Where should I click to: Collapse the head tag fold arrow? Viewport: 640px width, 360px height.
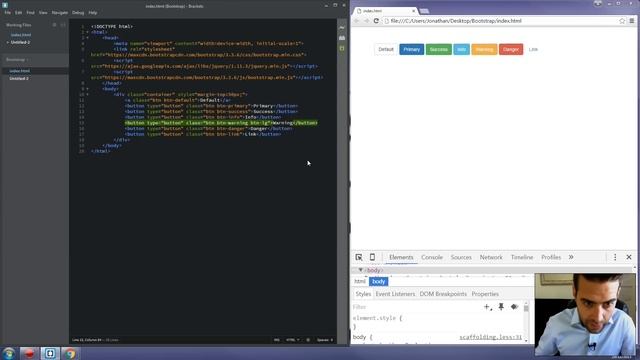coord(87,38)
